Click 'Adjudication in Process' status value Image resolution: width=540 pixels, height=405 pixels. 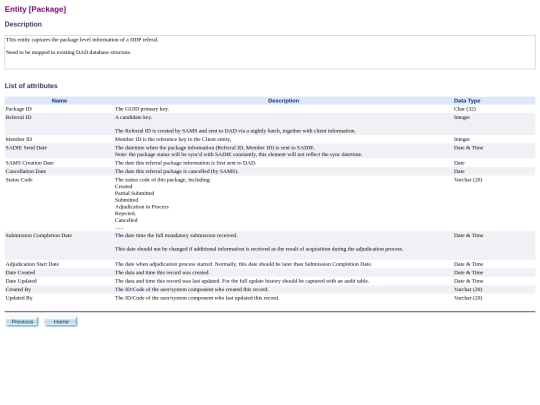tap(142, 207)
